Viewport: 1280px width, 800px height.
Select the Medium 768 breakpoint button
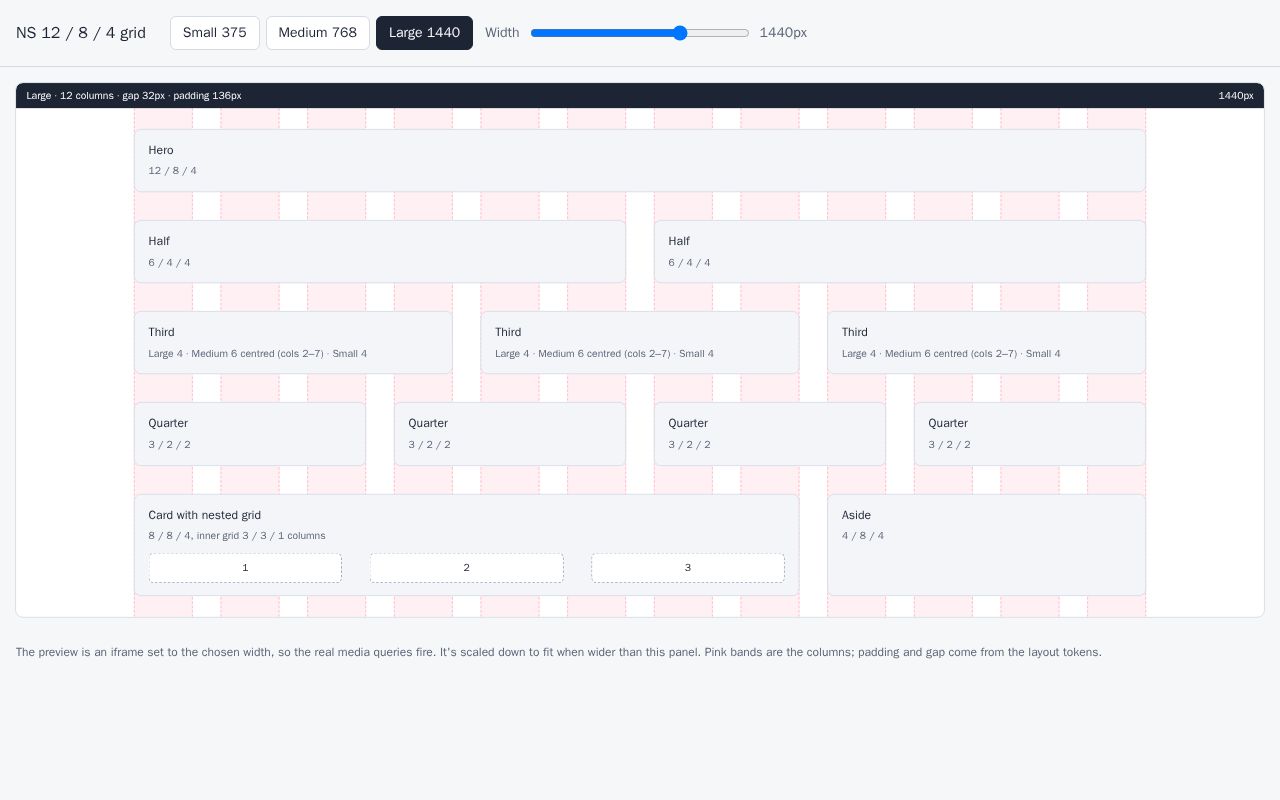(318, 33)
